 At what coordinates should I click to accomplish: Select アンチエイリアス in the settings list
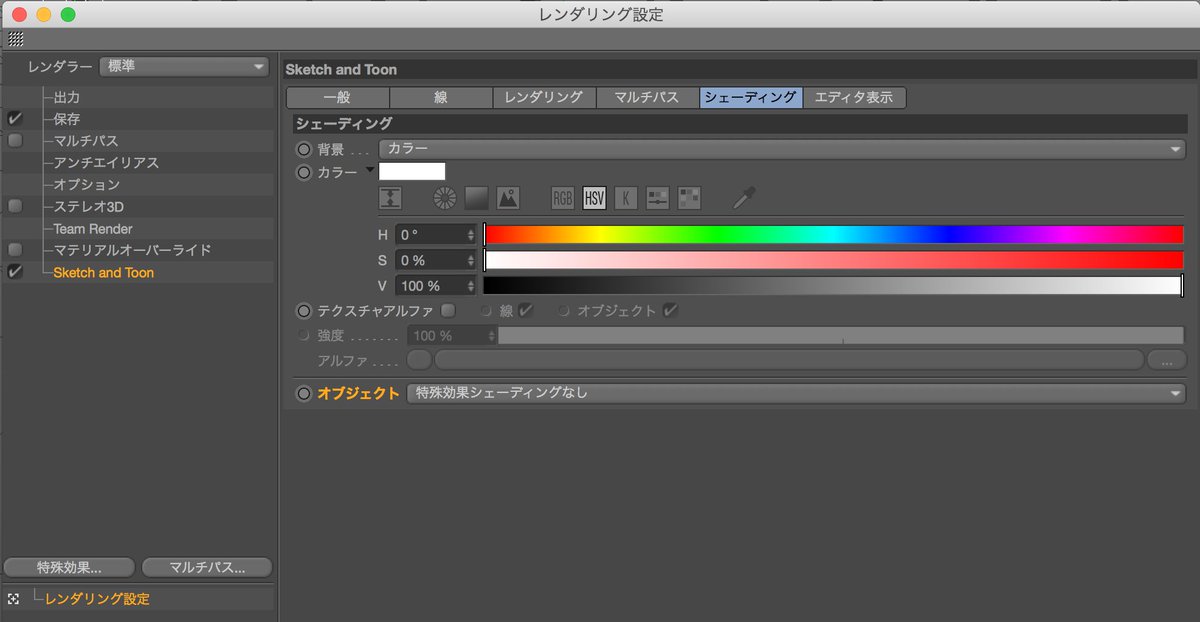[106, 162]
